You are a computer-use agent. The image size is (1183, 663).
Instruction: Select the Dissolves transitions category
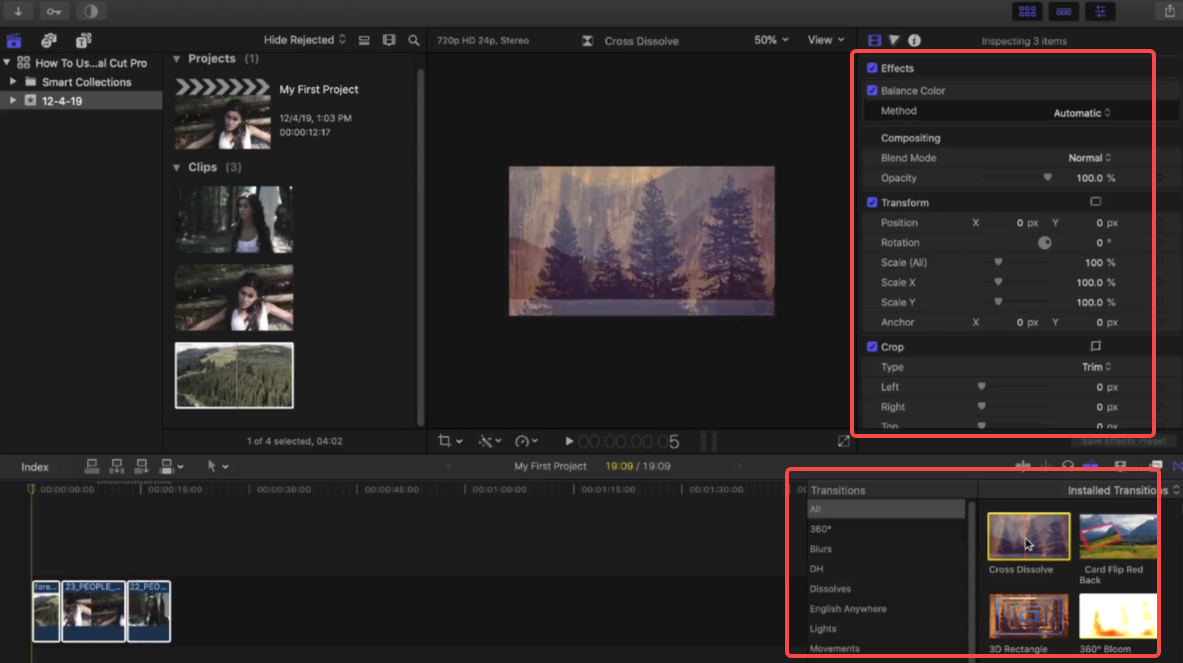pos(829,589)
